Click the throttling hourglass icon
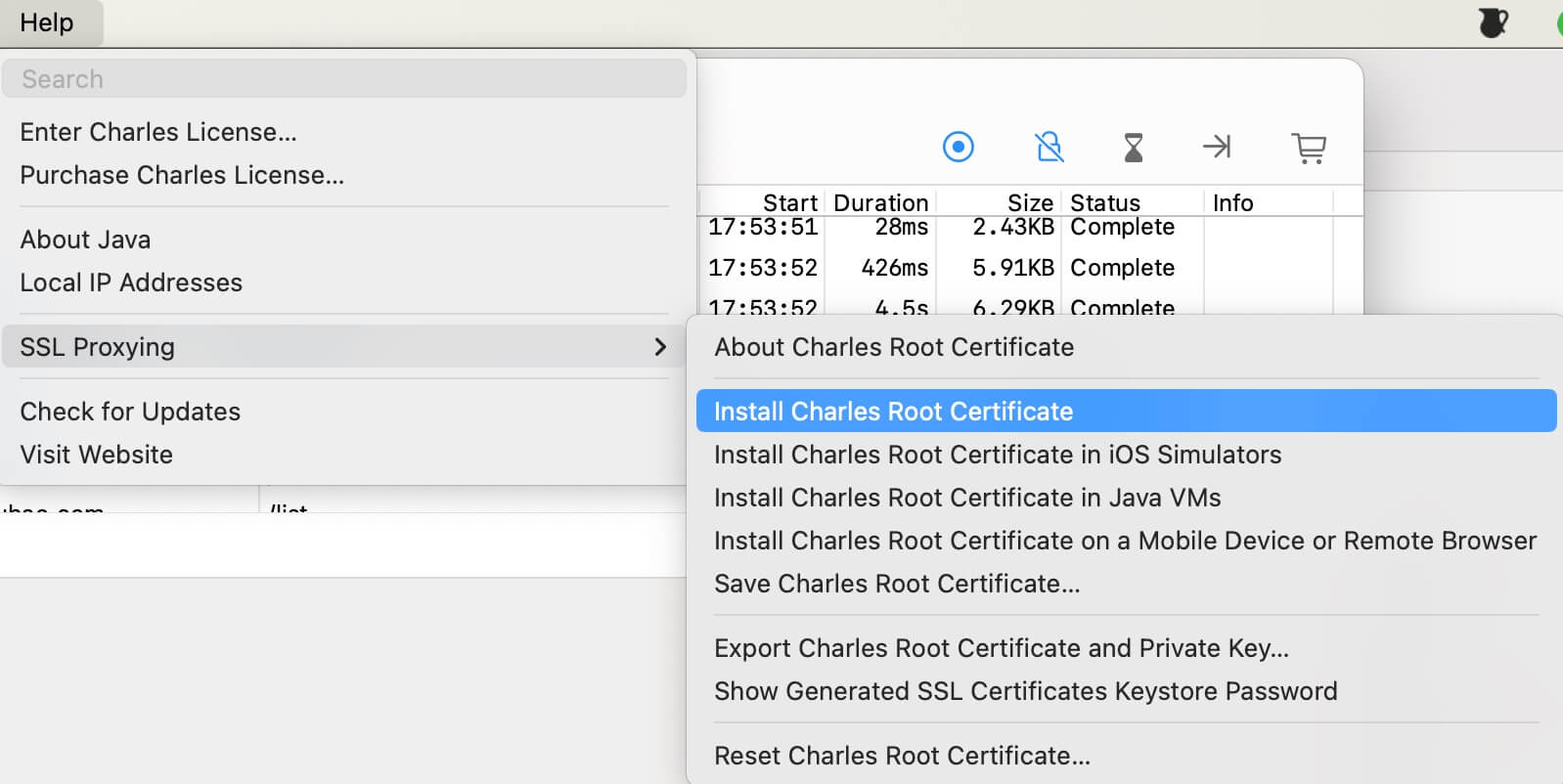The image size is (1563, 784). pos(1133,148)
